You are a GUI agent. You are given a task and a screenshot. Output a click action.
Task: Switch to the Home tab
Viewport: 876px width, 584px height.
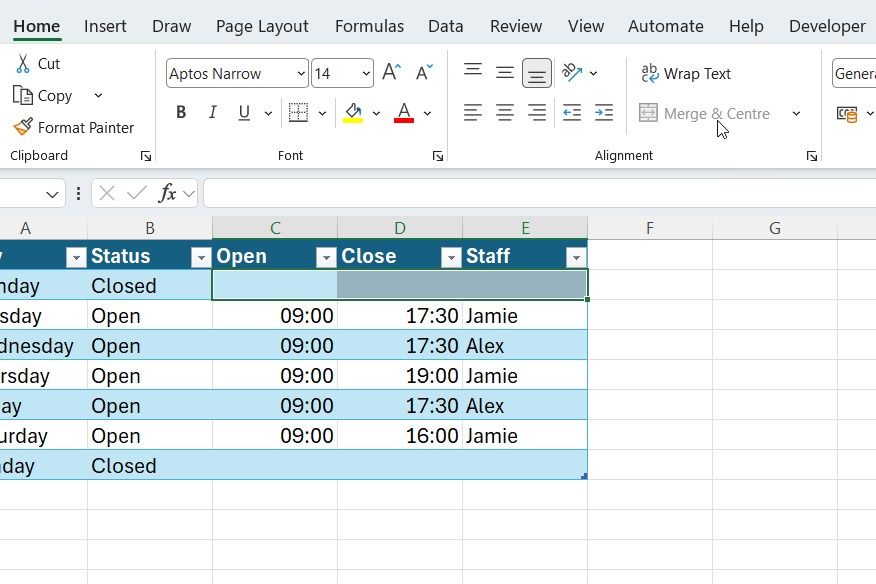(37, 26)
